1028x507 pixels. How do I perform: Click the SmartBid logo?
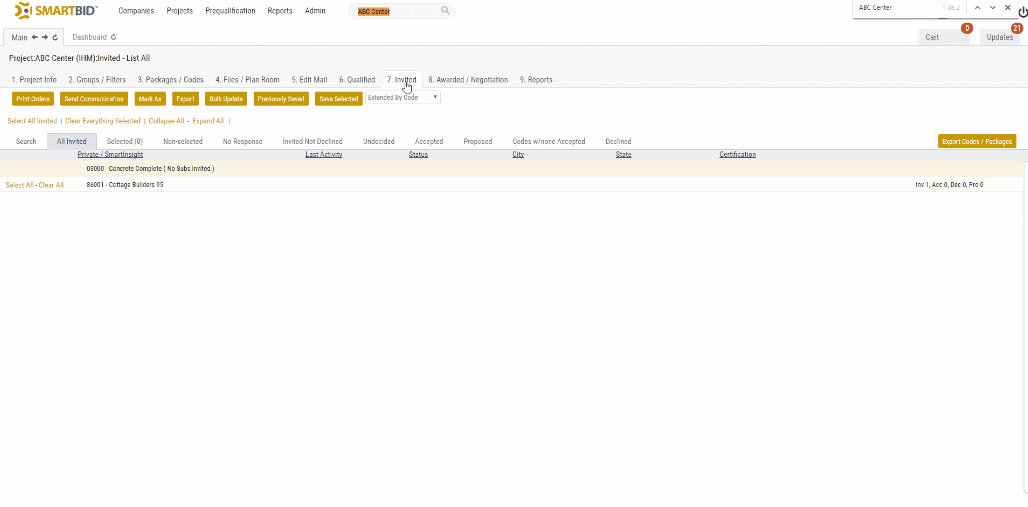tap(56, 10)
